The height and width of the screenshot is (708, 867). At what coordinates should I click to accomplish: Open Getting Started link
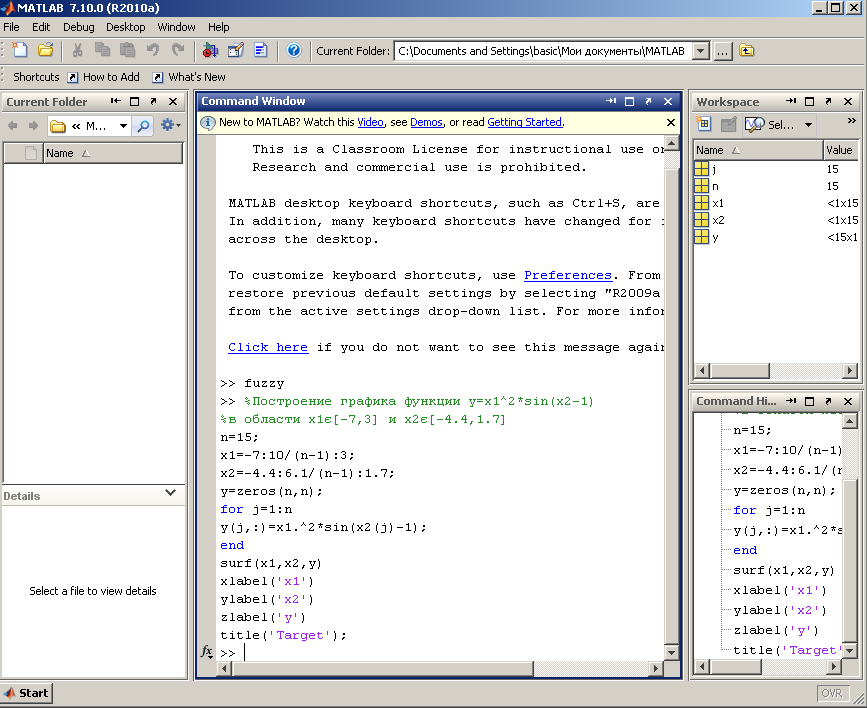pyautogui.click(x=524, y=122)
